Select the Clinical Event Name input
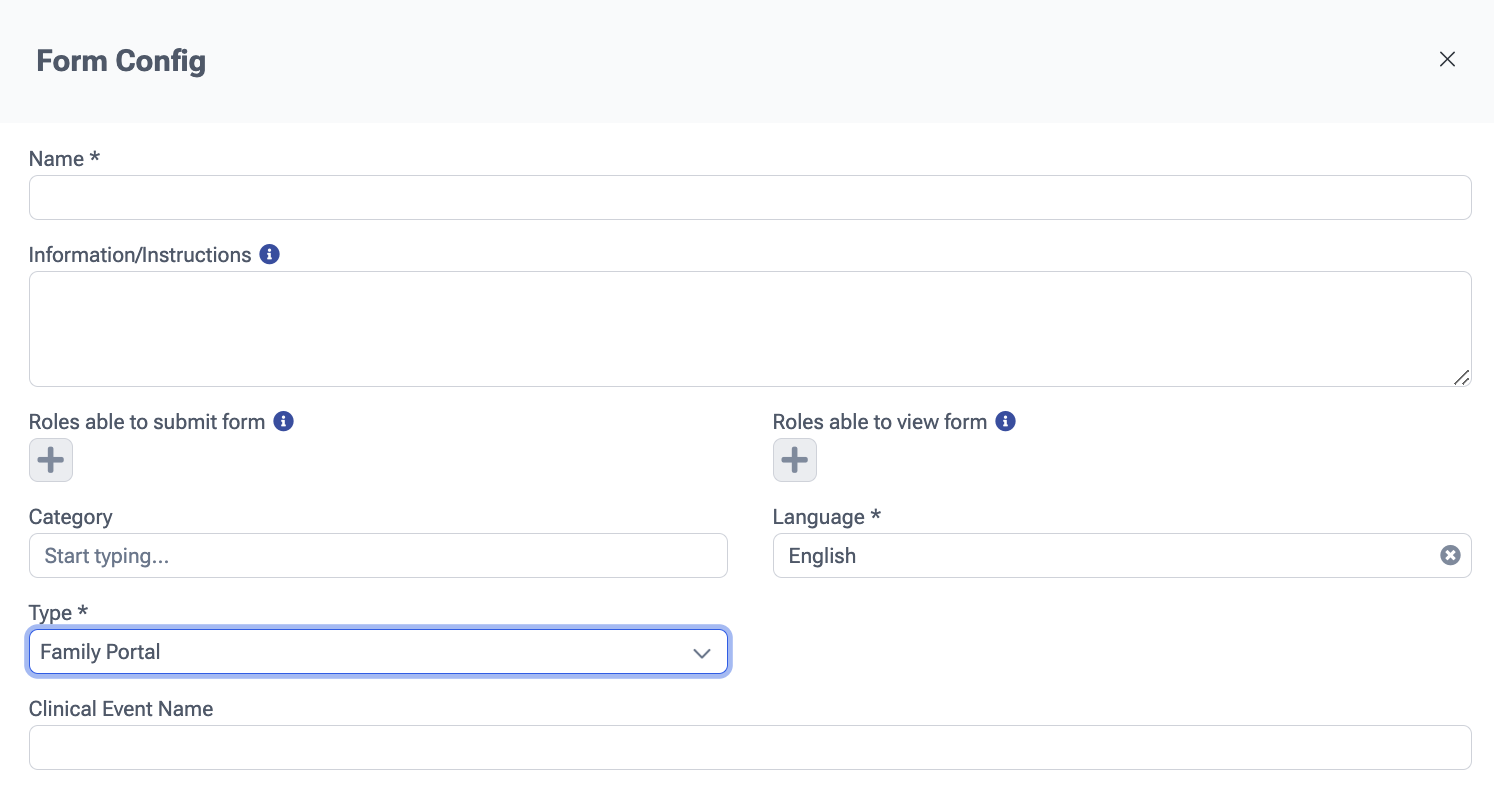The width and height of the screenshot is (1494, 790). click(750, 747)
